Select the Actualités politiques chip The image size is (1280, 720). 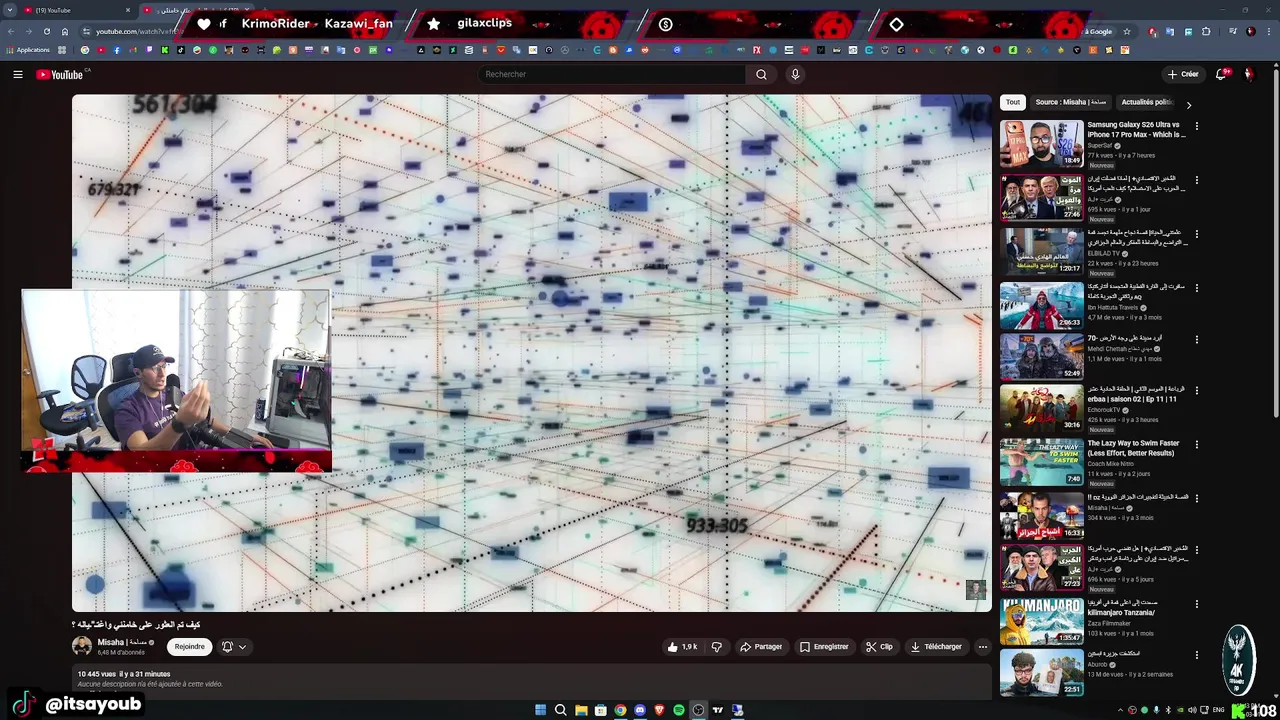[1147, 102]
